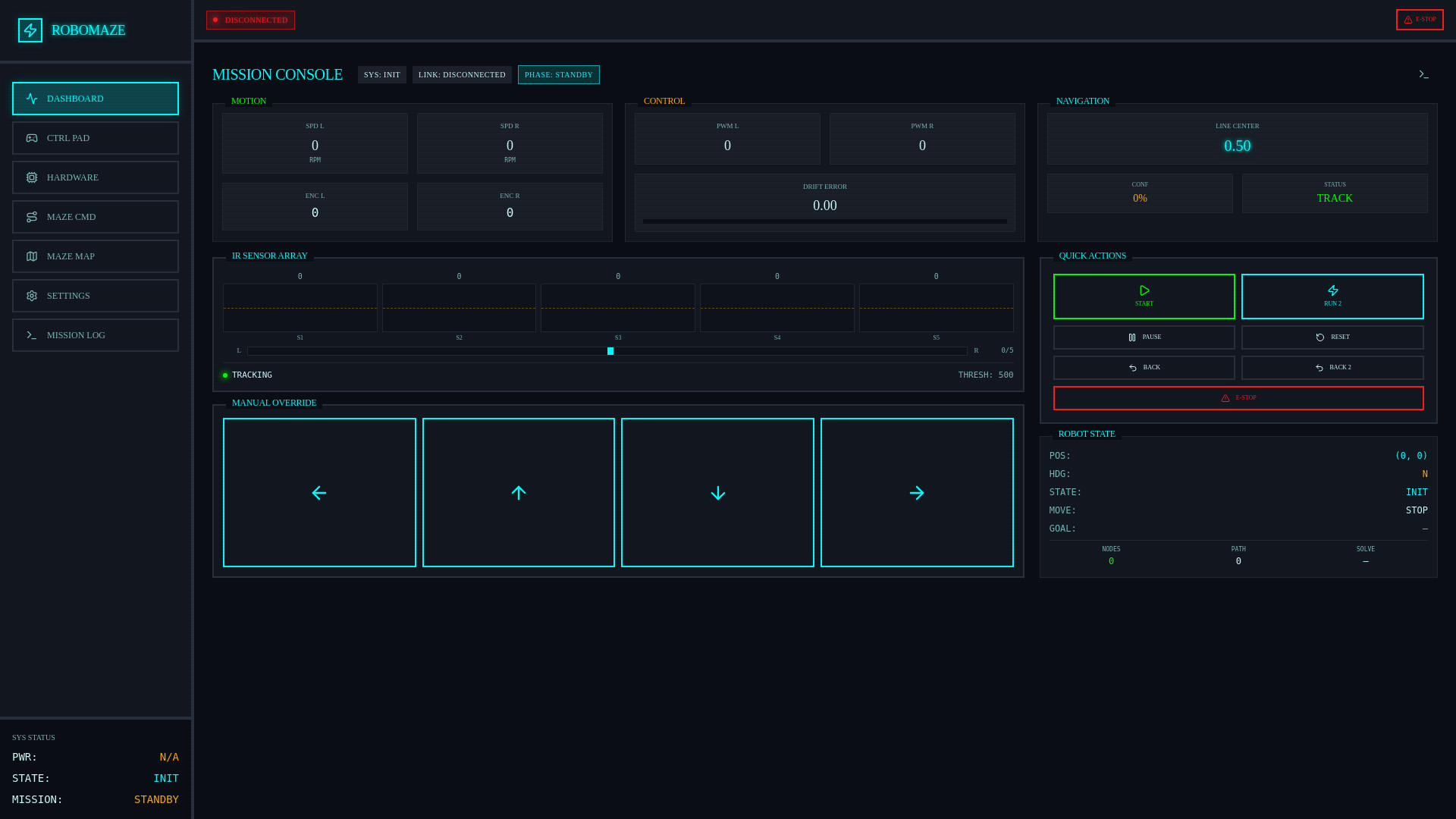Click the PAUSE label in Quick Actions
The image size is (1456, 819).
click(x=1152, y=337)
